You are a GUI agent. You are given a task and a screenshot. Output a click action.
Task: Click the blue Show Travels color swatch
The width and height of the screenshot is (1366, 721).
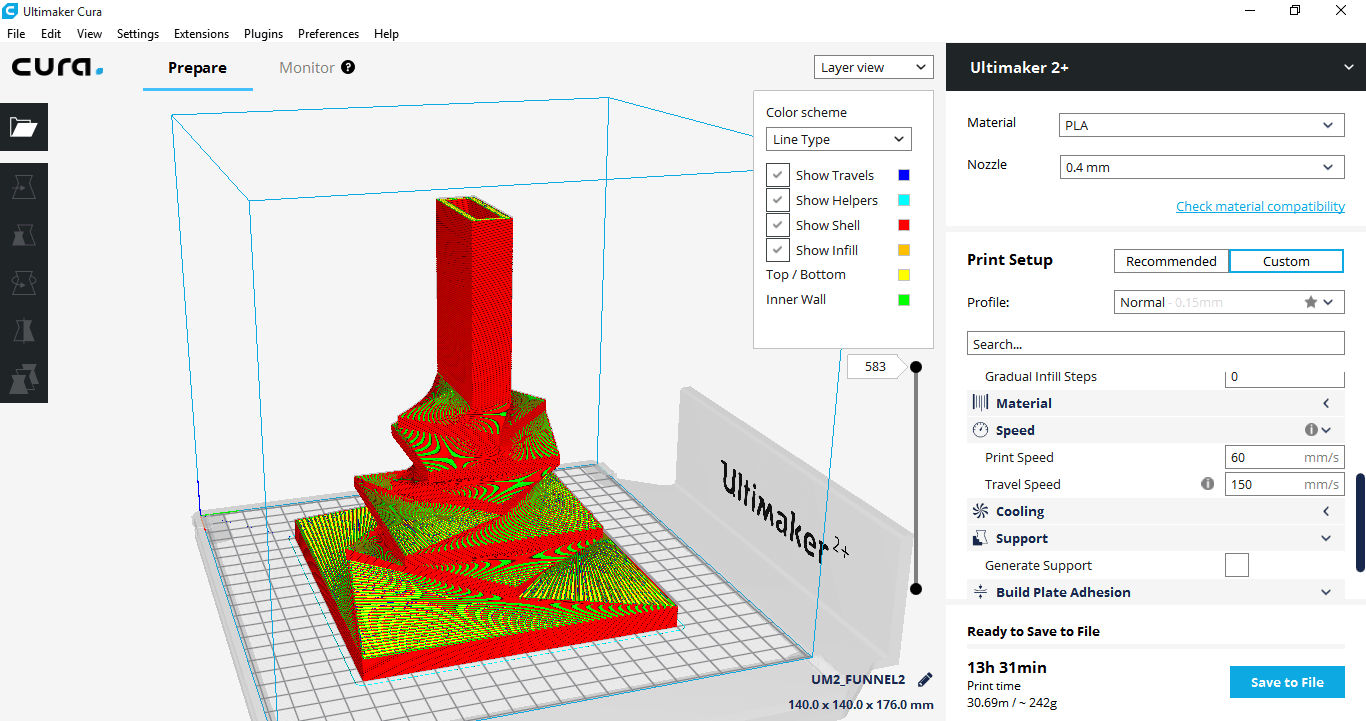(904, 175)
